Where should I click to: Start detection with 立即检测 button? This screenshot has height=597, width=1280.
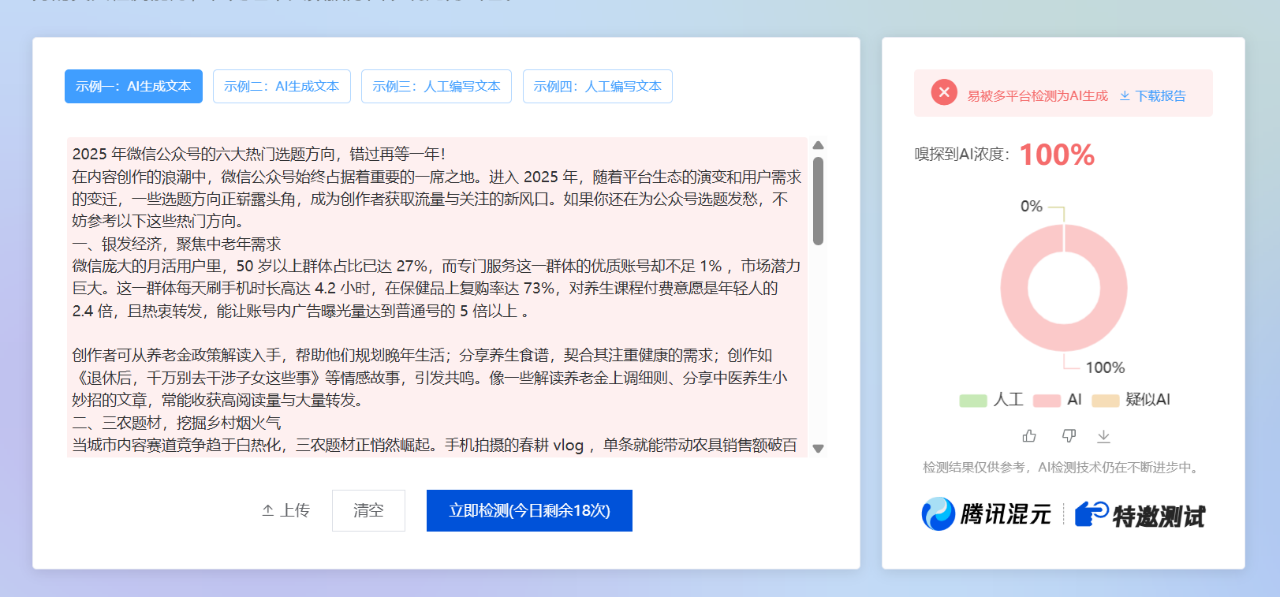(529, 510)
